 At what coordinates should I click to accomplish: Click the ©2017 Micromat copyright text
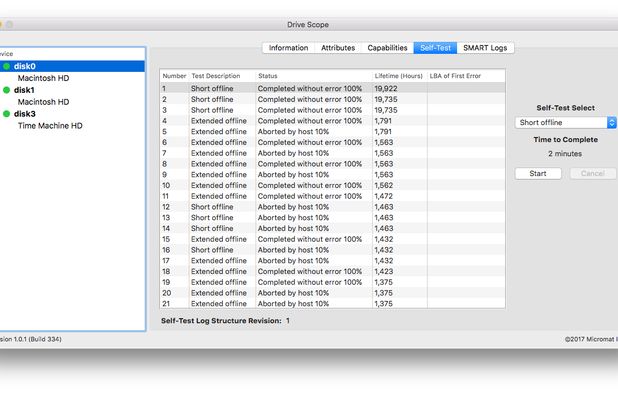(x=591, y=339)
